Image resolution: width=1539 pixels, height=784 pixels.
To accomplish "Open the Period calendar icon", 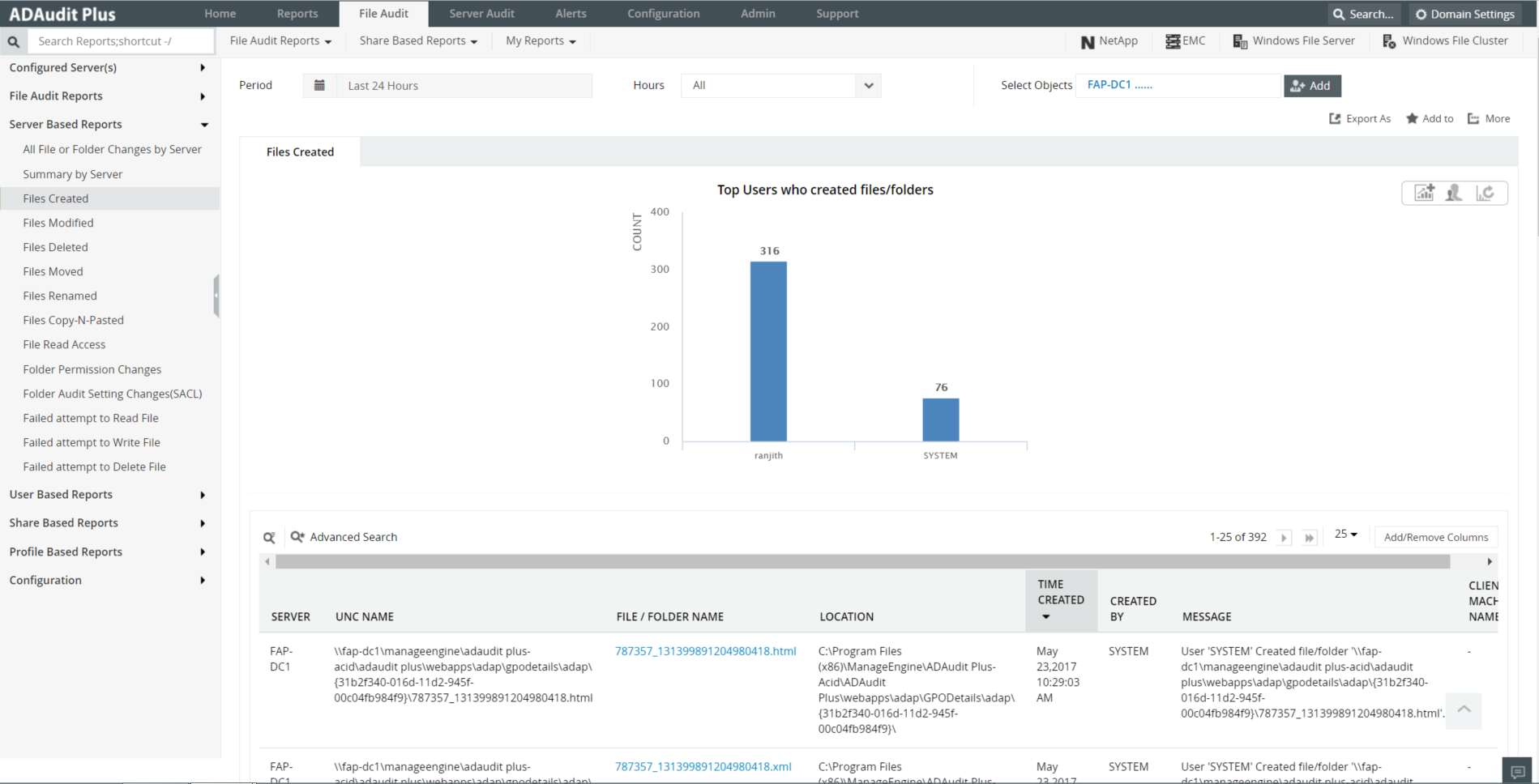I will (319, 86).
